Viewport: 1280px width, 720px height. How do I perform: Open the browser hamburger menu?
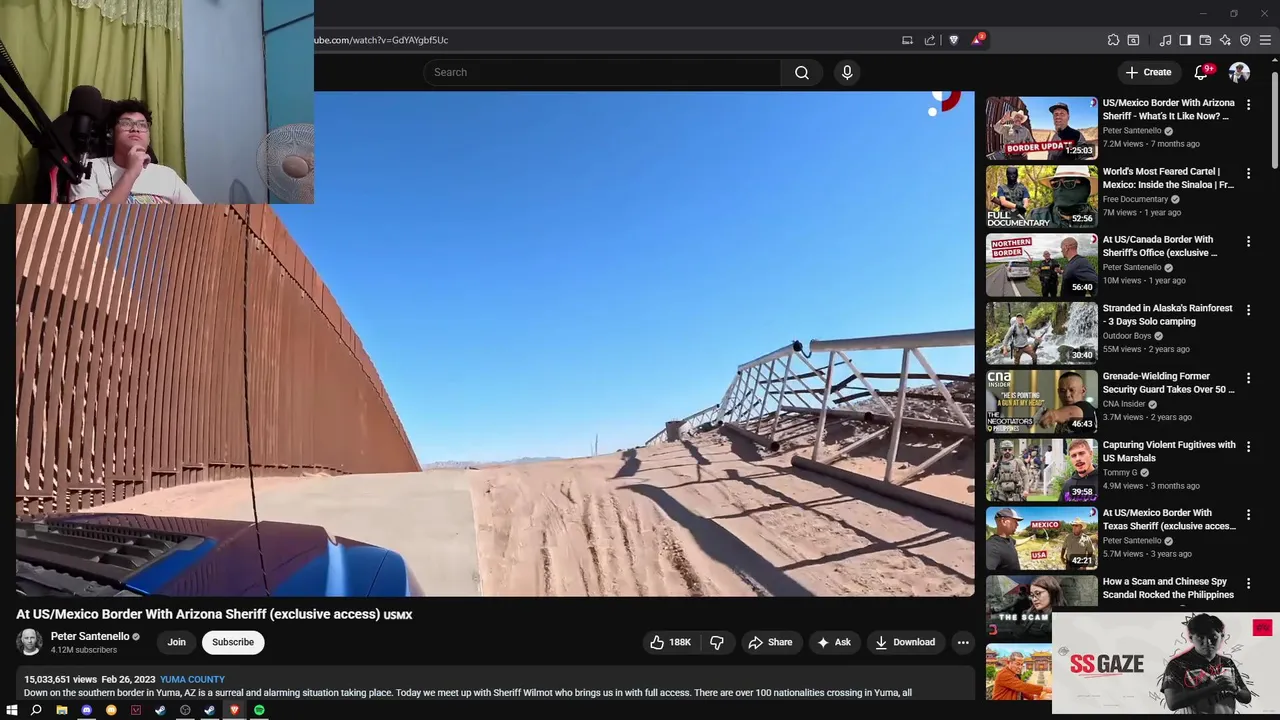(x=1265, y=40)
